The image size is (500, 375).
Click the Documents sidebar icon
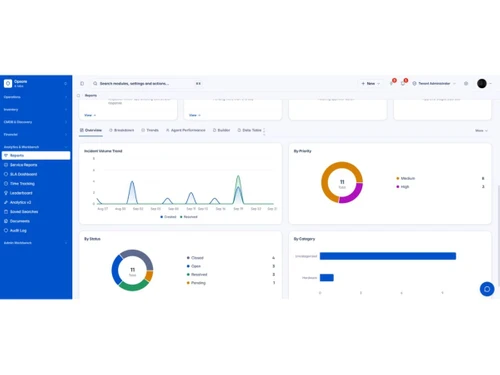[x=6, y=221]
